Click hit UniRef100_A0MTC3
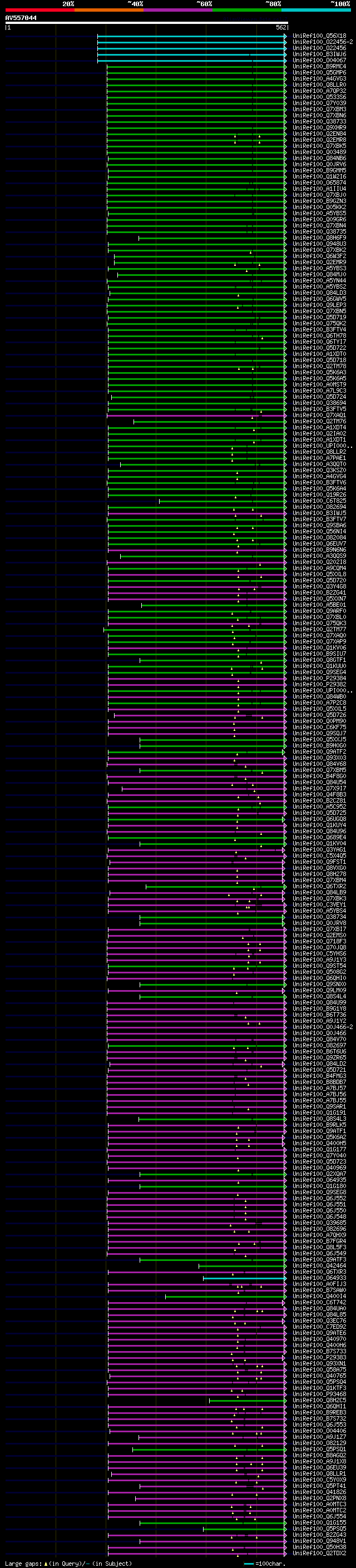The image size is (356, 1568). pos(319,1504)
